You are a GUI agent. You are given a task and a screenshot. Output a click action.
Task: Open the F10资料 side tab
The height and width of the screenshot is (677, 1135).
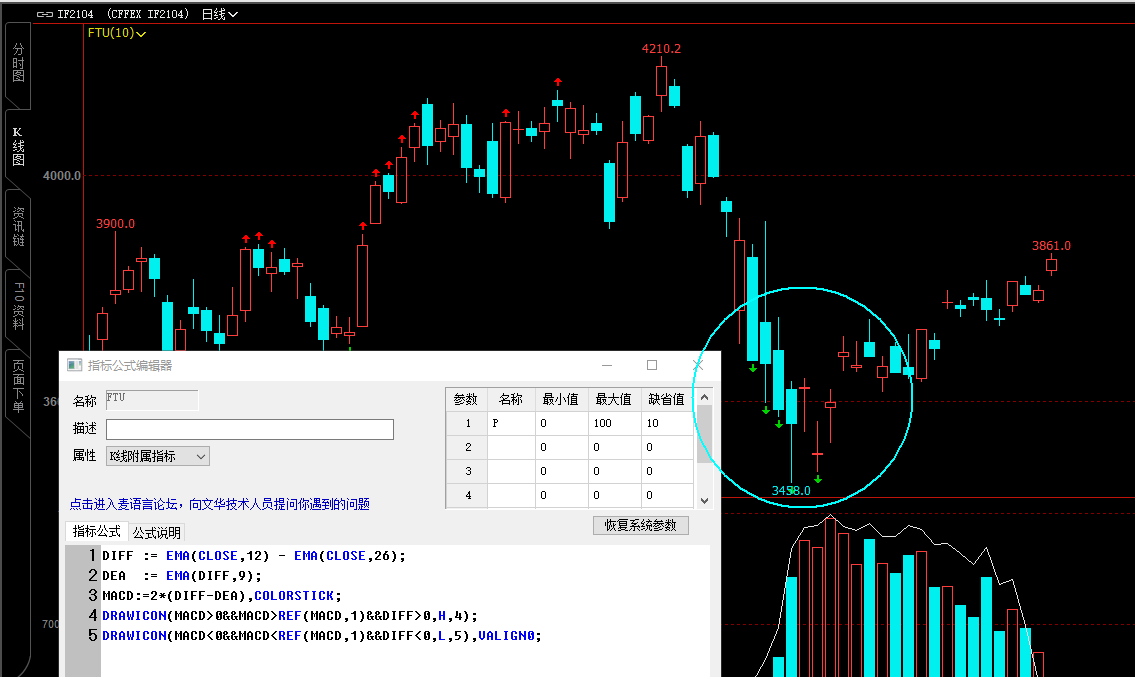18,307
